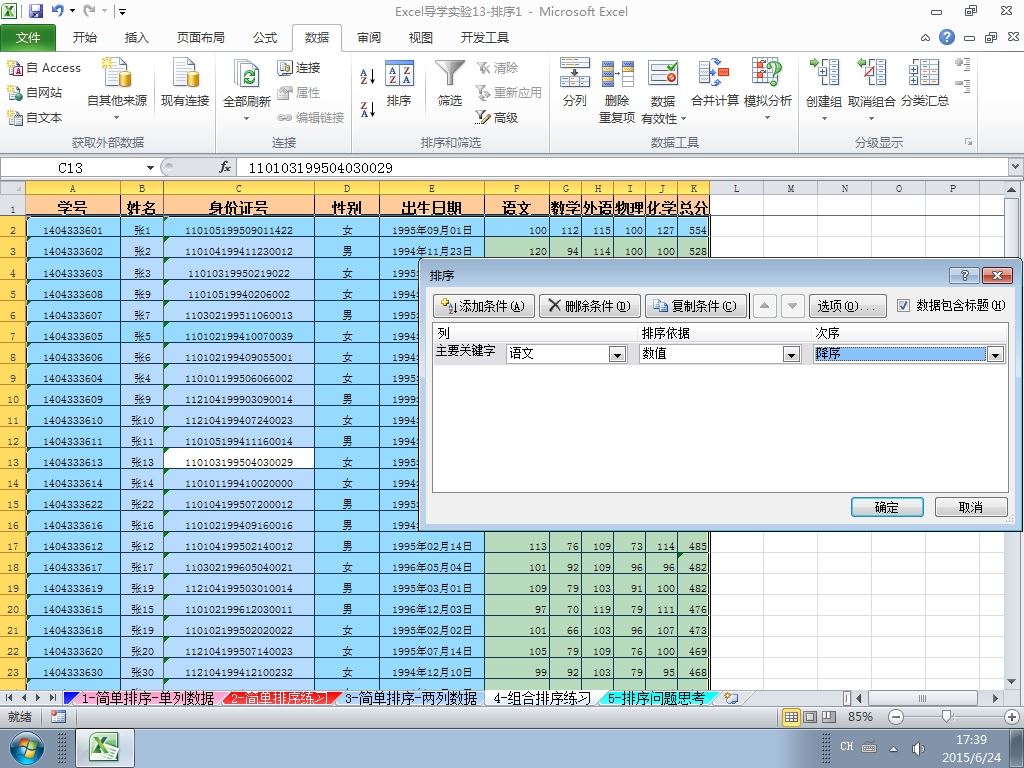Viewport: 1024px width, 768px height.
Task: Expand the Name Box dropdown arrow
Action: tap(150, 168)
